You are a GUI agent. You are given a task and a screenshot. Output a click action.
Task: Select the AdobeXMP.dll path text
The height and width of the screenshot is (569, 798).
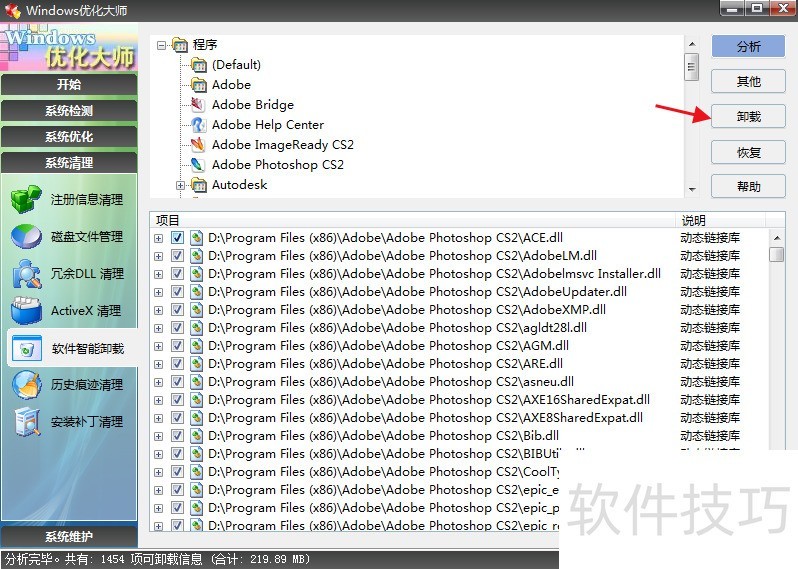click(407, 309)
